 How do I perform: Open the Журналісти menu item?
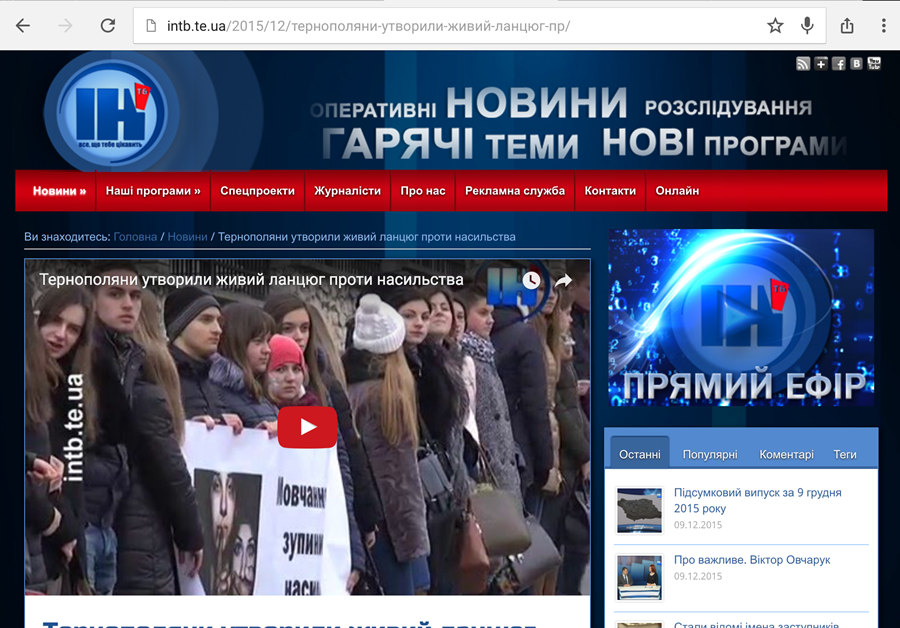[x=347, y=191]
